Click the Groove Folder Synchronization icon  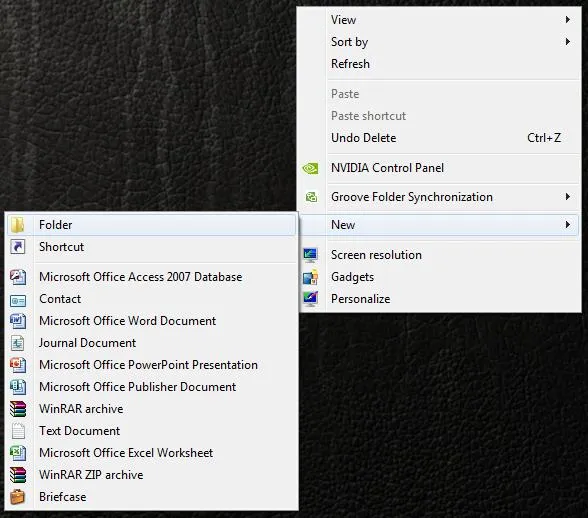[x=311, y=197]
